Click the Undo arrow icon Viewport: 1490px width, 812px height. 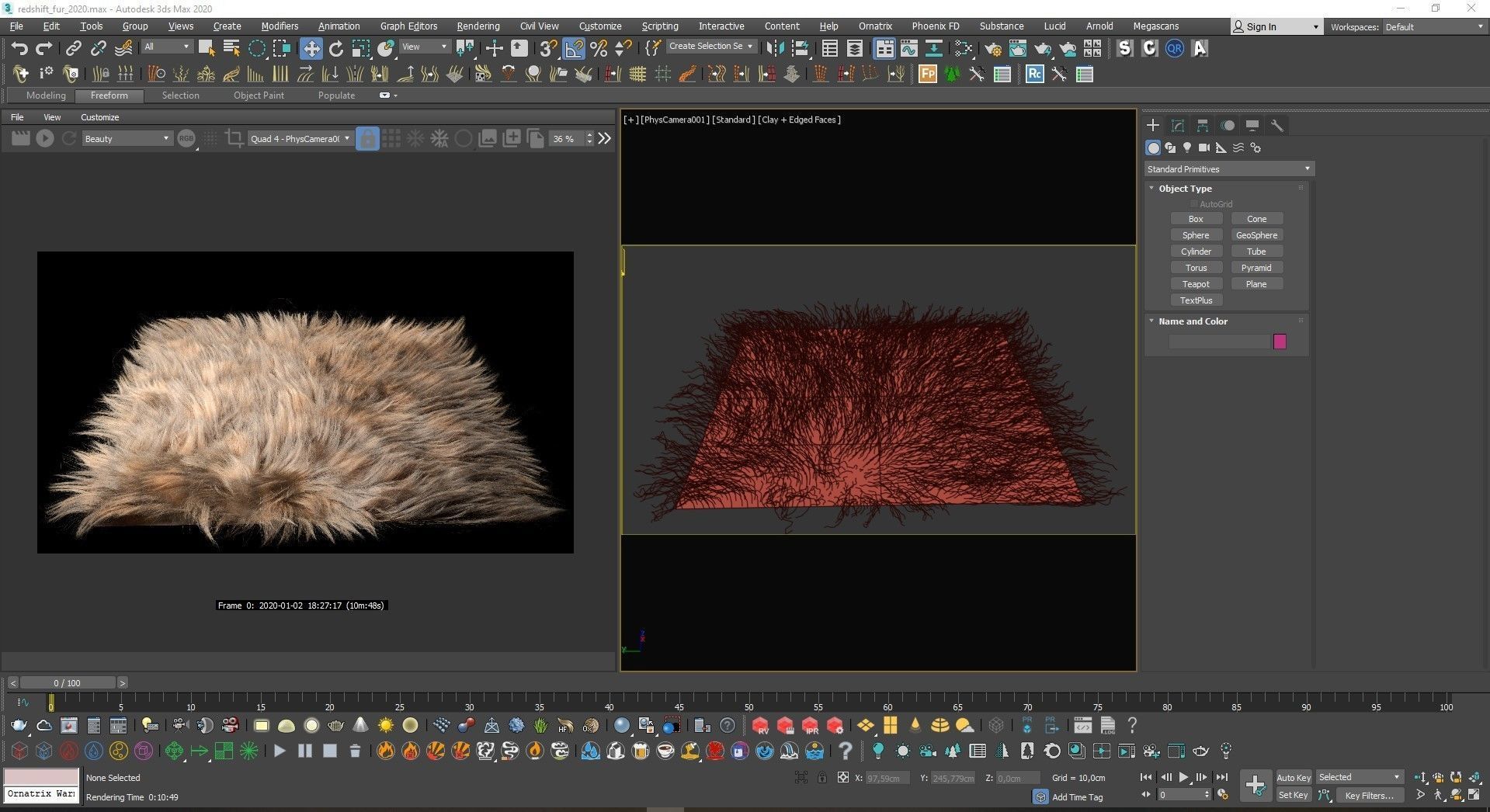[x=19, y=49]
